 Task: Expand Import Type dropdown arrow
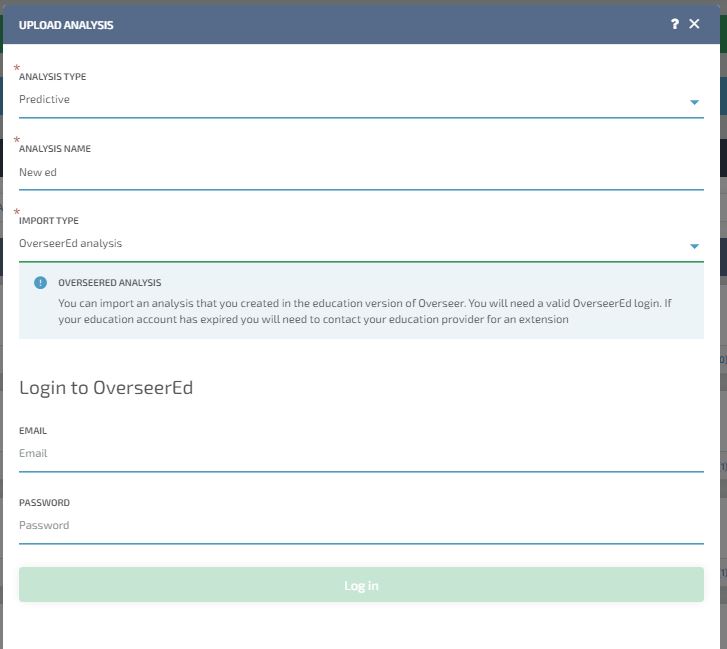(694, 246)
